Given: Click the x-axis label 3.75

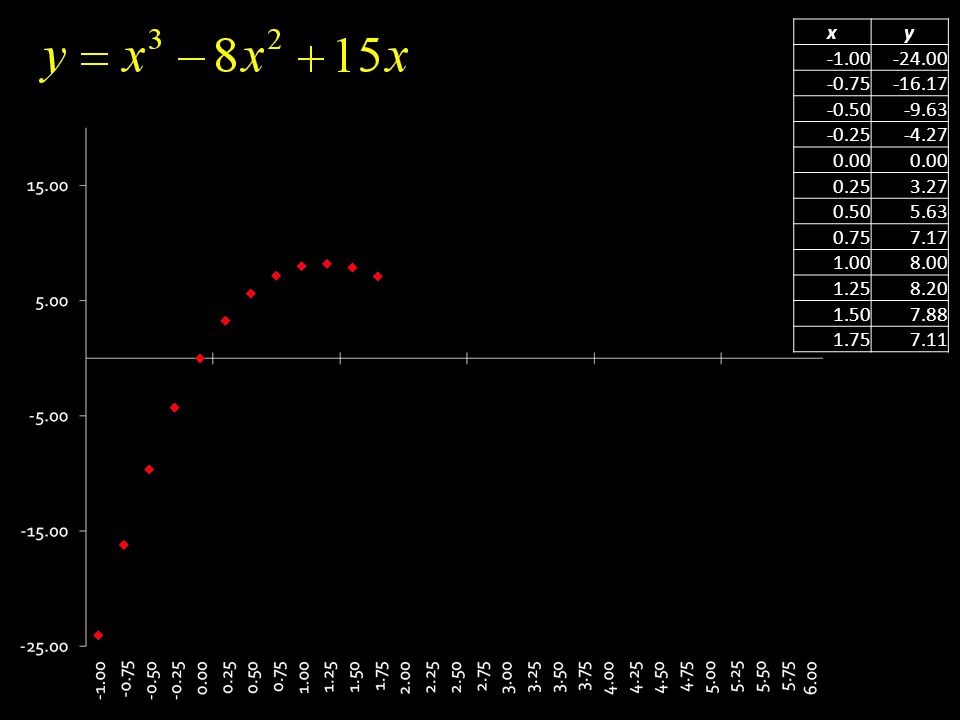Looking at the screenshot, I should point(583,677).
